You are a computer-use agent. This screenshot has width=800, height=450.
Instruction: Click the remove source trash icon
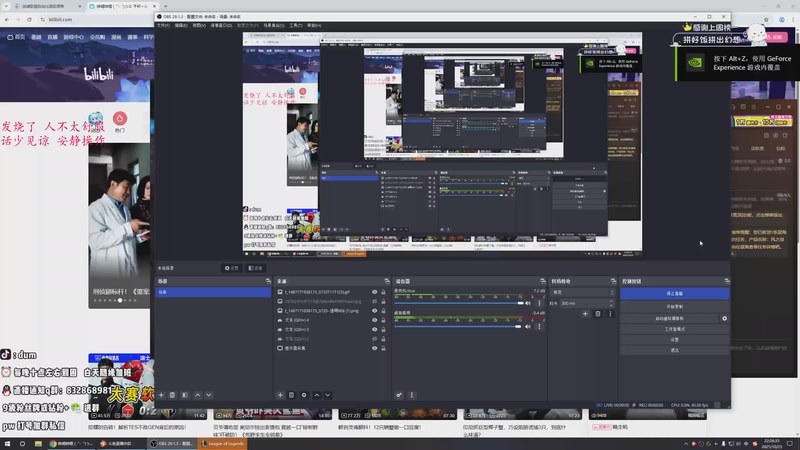coord(292,395)
